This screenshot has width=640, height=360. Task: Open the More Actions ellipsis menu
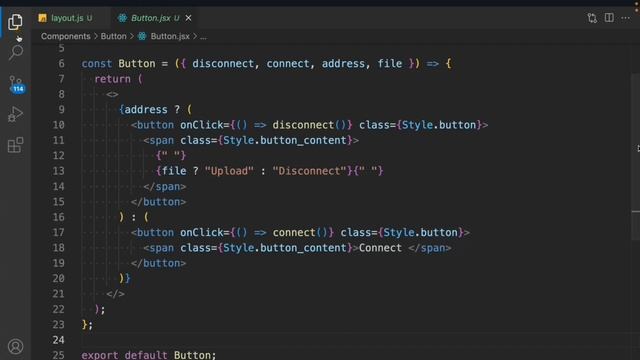click(625, 18)
